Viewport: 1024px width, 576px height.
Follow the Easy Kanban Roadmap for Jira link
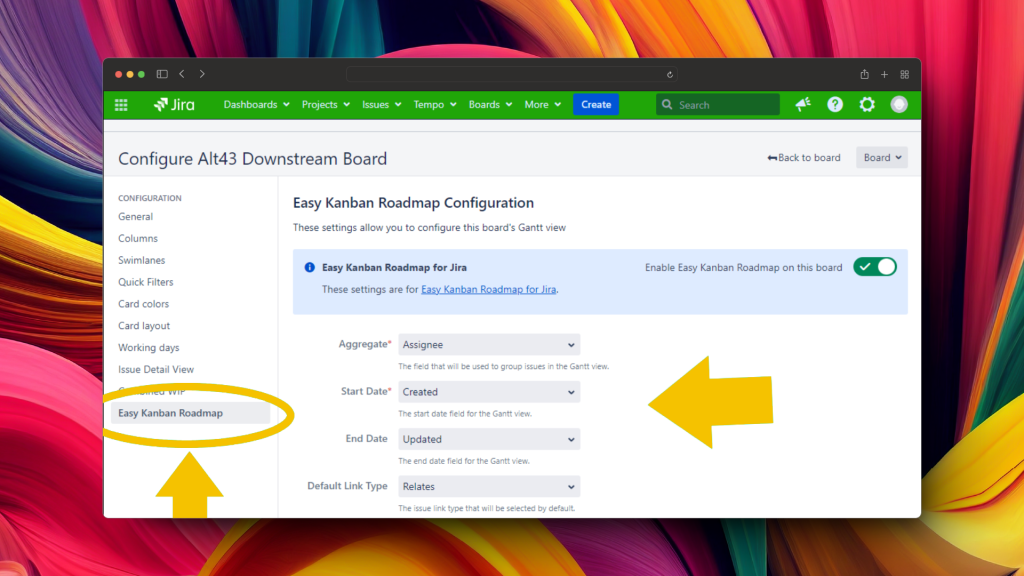[488, 289]
